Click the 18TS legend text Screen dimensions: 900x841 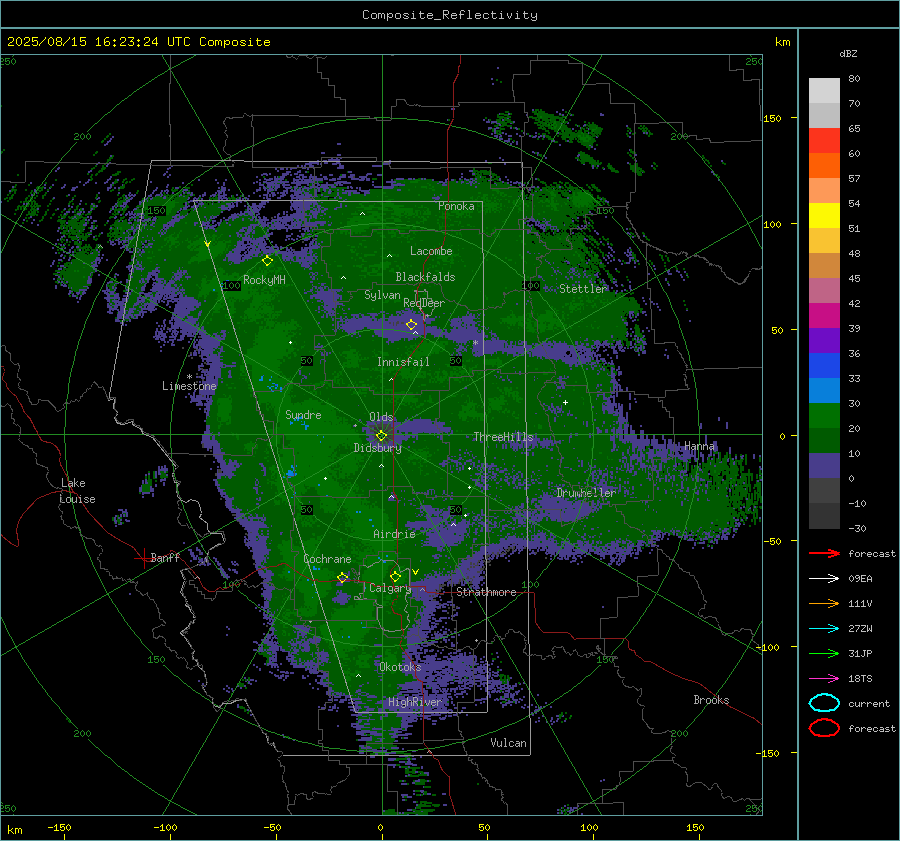(x=860, y=679)
